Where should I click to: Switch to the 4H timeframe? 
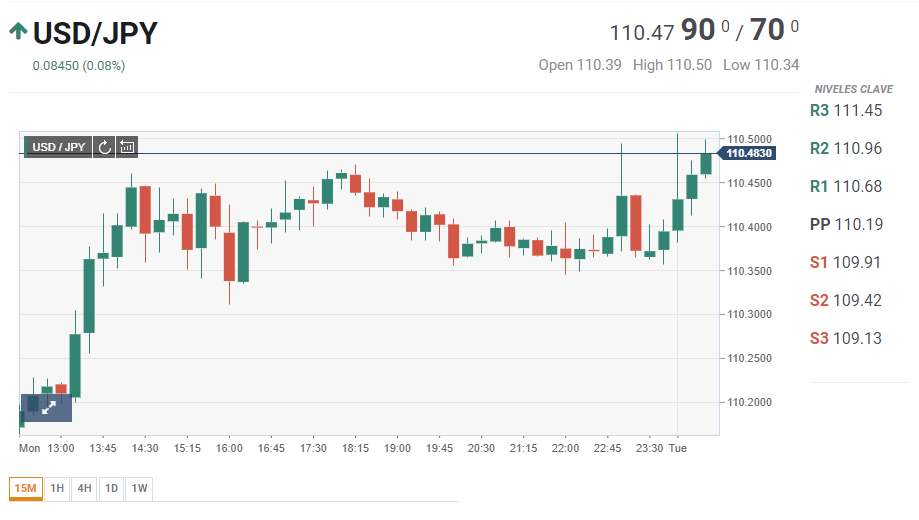pos(84,488)
